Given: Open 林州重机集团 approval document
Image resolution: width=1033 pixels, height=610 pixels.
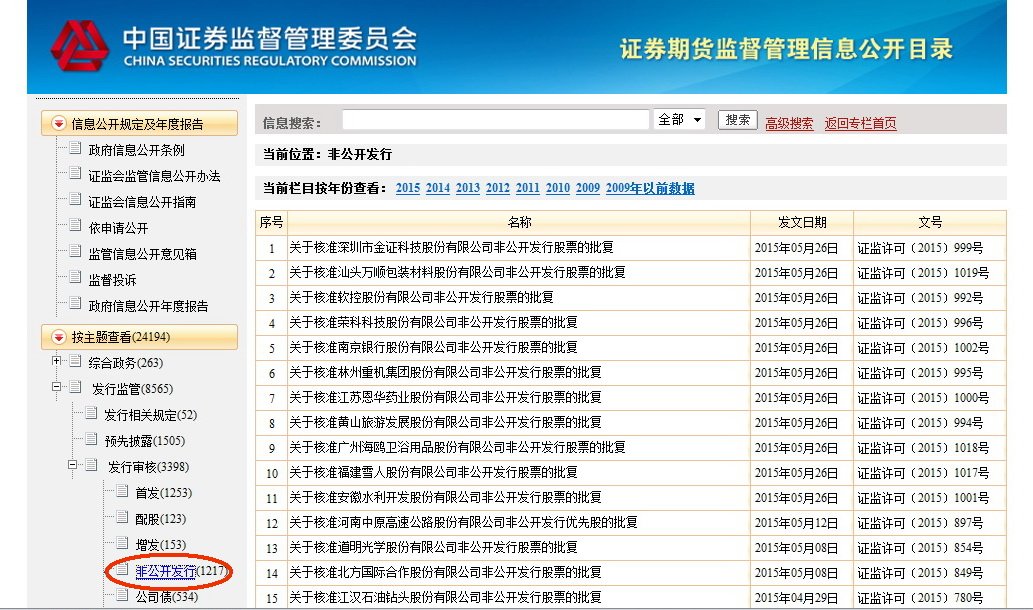Looking at the screenshot, I should (x=445, y=373).
